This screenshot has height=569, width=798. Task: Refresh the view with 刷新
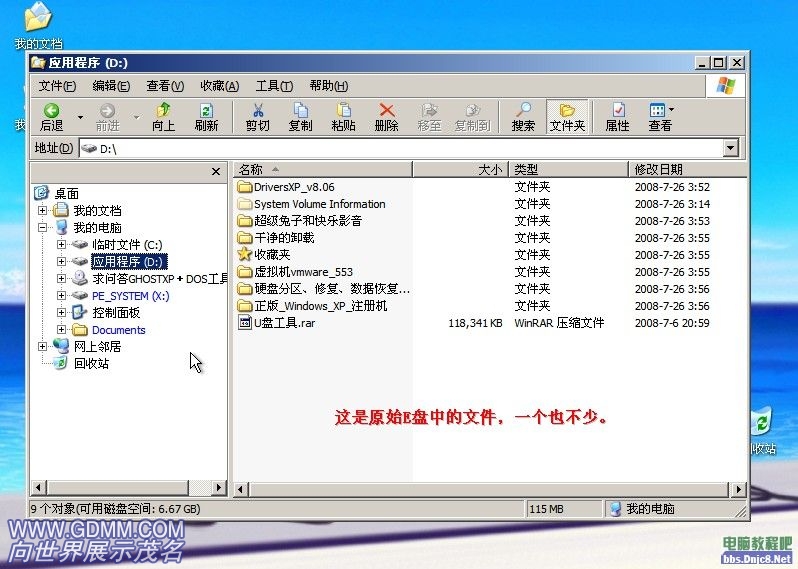tap(206, 117)
